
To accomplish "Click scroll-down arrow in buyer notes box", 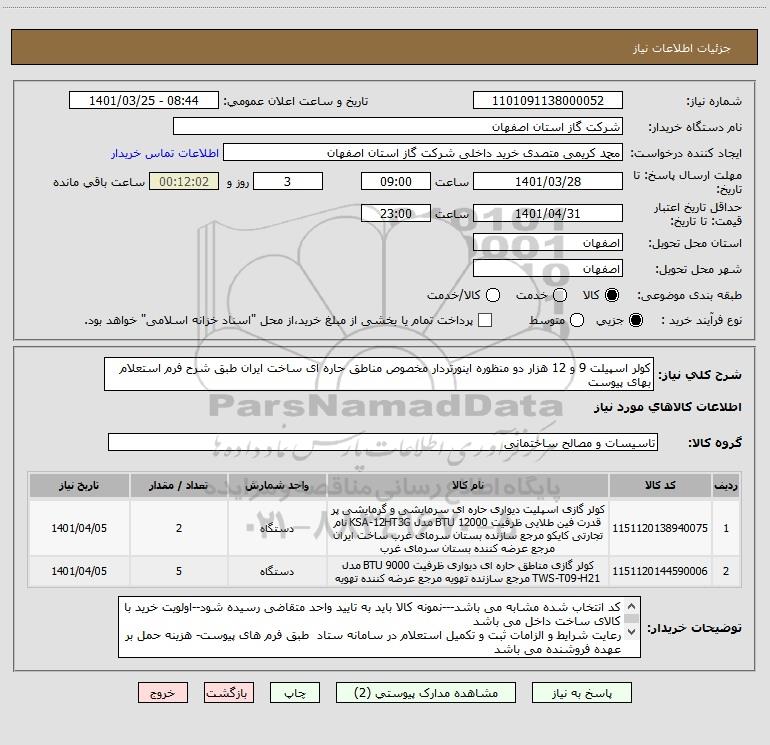I will [632, 632].
